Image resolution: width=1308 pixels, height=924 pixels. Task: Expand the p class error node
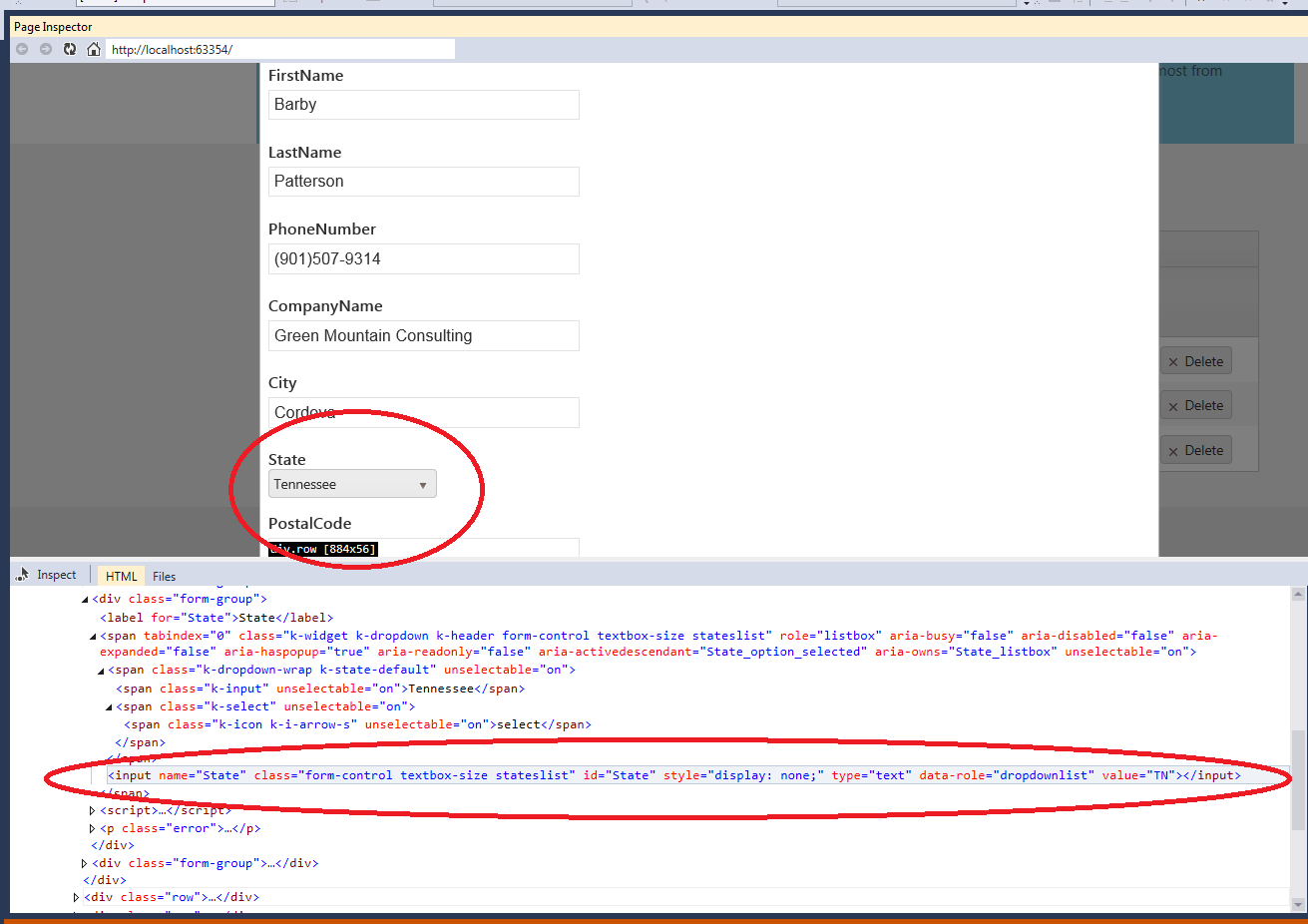[x=93, y=829]
